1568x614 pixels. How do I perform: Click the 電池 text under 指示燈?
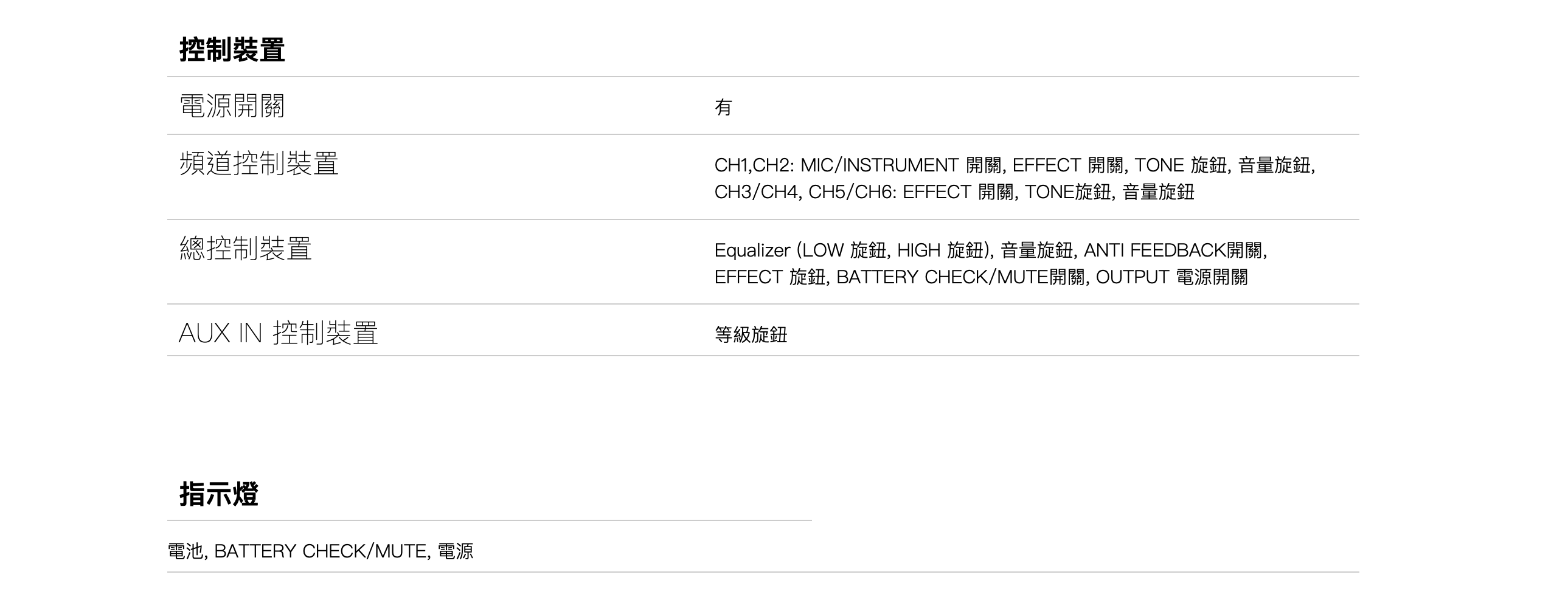click(185, 551)
